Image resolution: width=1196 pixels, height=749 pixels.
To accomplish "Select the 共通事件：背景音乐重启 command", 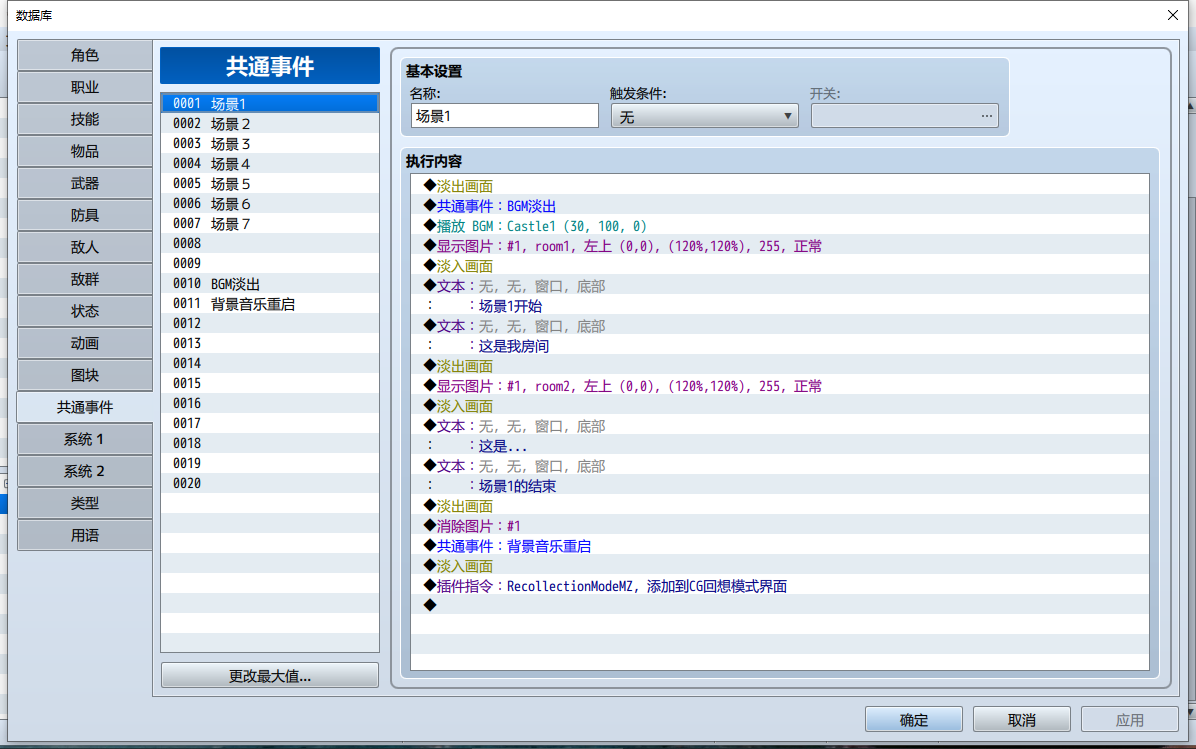I will (x=780, y=545).
